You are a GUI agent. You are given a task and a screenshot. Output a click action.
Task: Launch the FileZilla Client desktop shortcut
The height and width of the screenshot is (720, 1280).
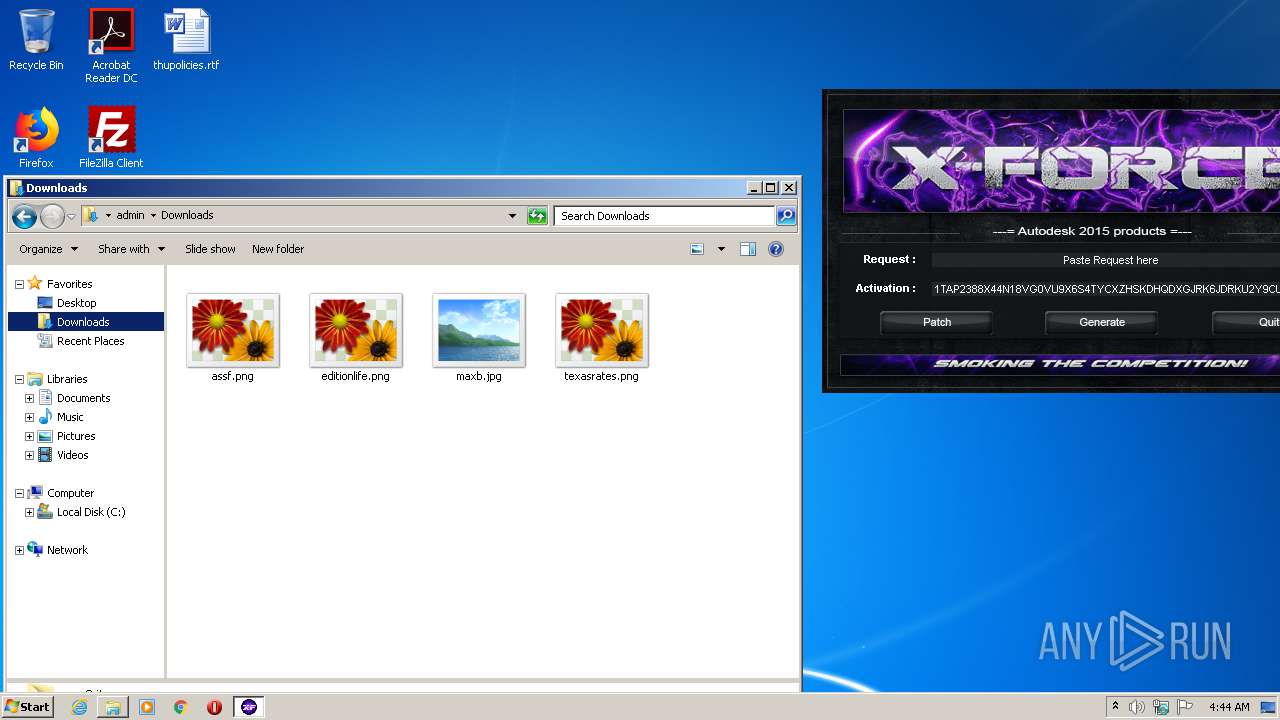click(111, 138)
